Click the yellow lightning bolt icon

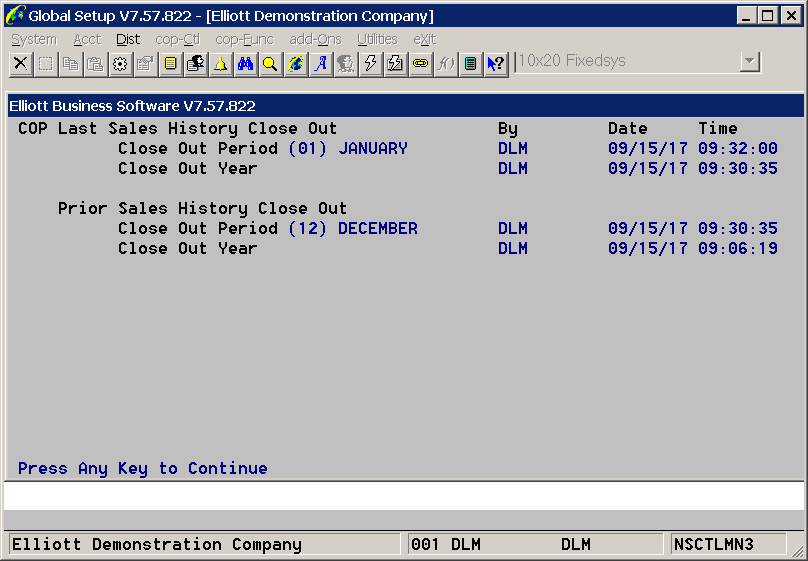point(371,64)
